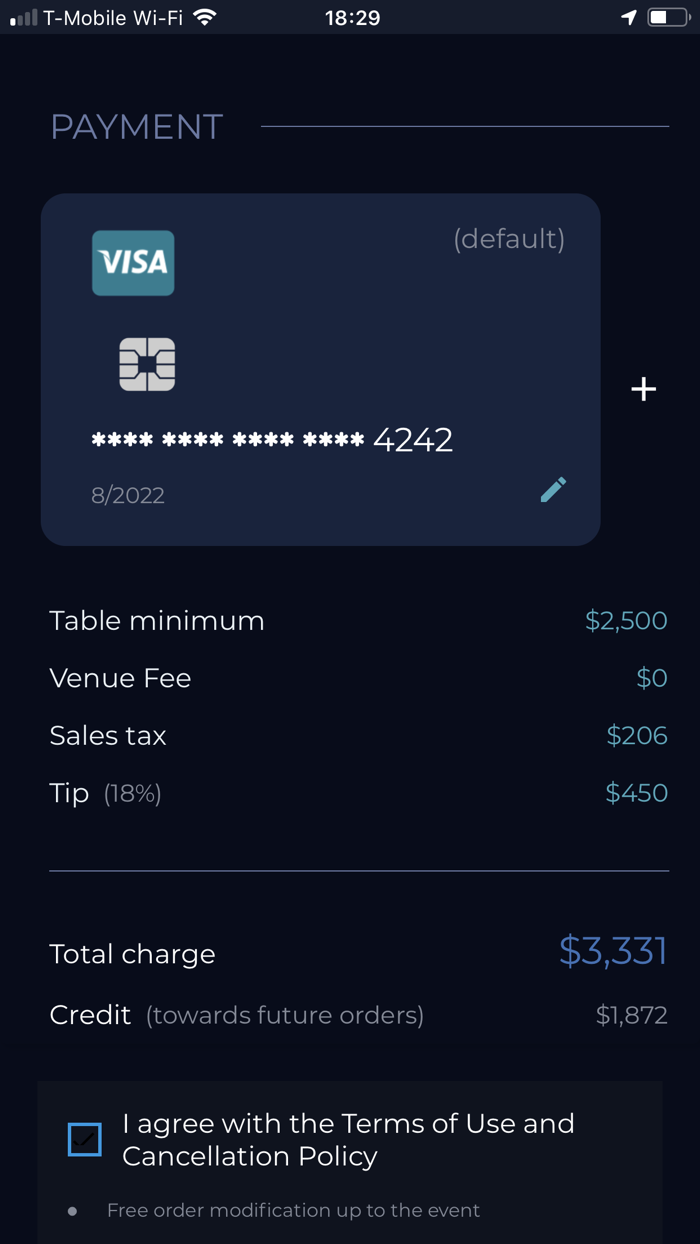The height and width of the screenshot is (1244, 700).
Task: Check the Terms of Use agreement box
Action: (85, 1139)
